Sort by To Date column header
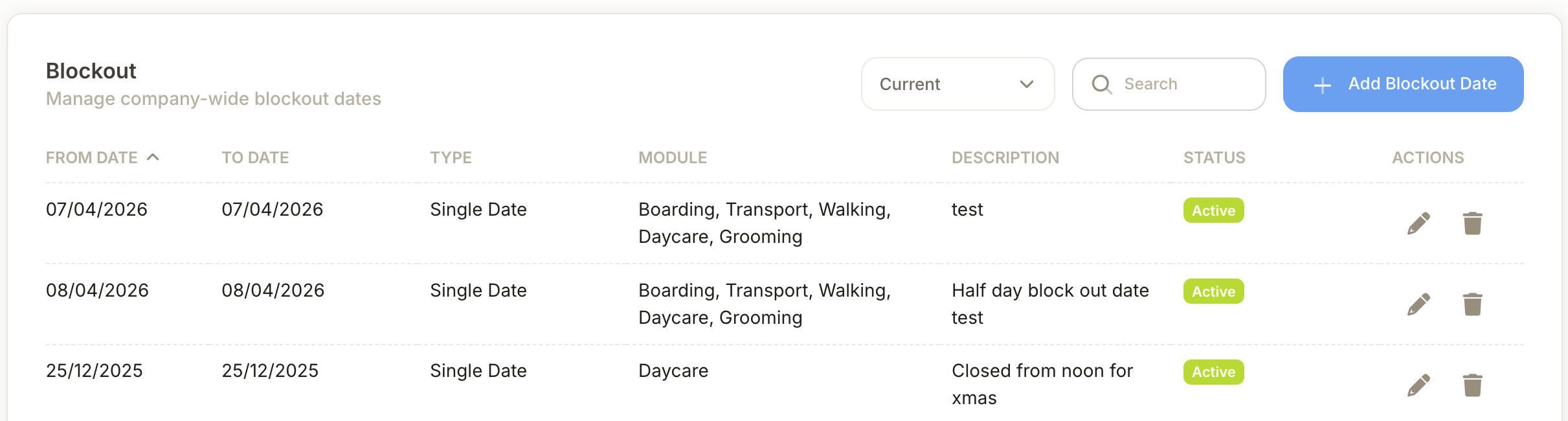This screenshot has width=1568, height=421. point(255,157)
